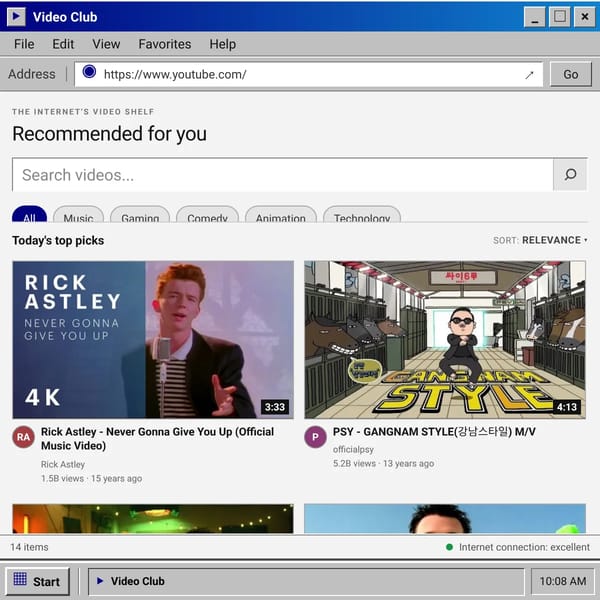Click the 14 items status text
The width and height of the screenshot is (600, 600).
[x=29, y=547]
